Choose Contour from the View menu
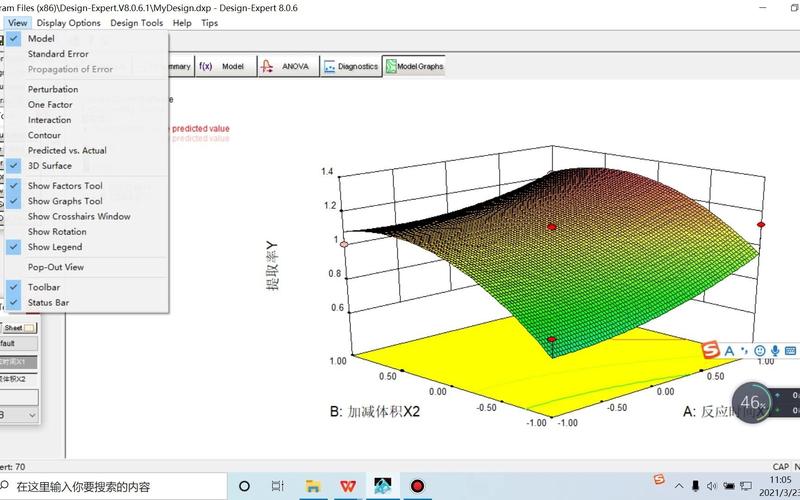 pos(44,135)
